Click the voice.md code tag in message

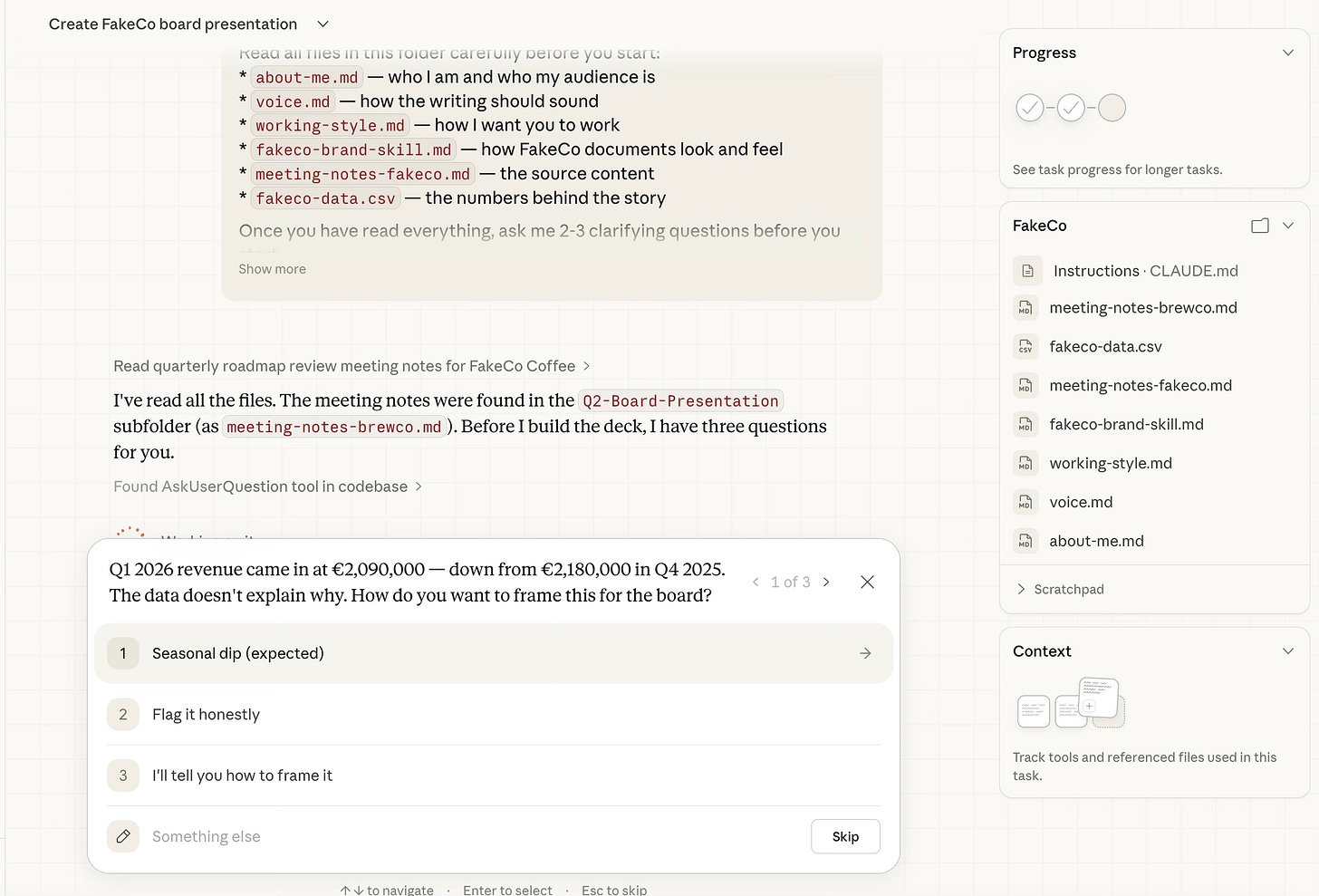click(x=293, y=101)
